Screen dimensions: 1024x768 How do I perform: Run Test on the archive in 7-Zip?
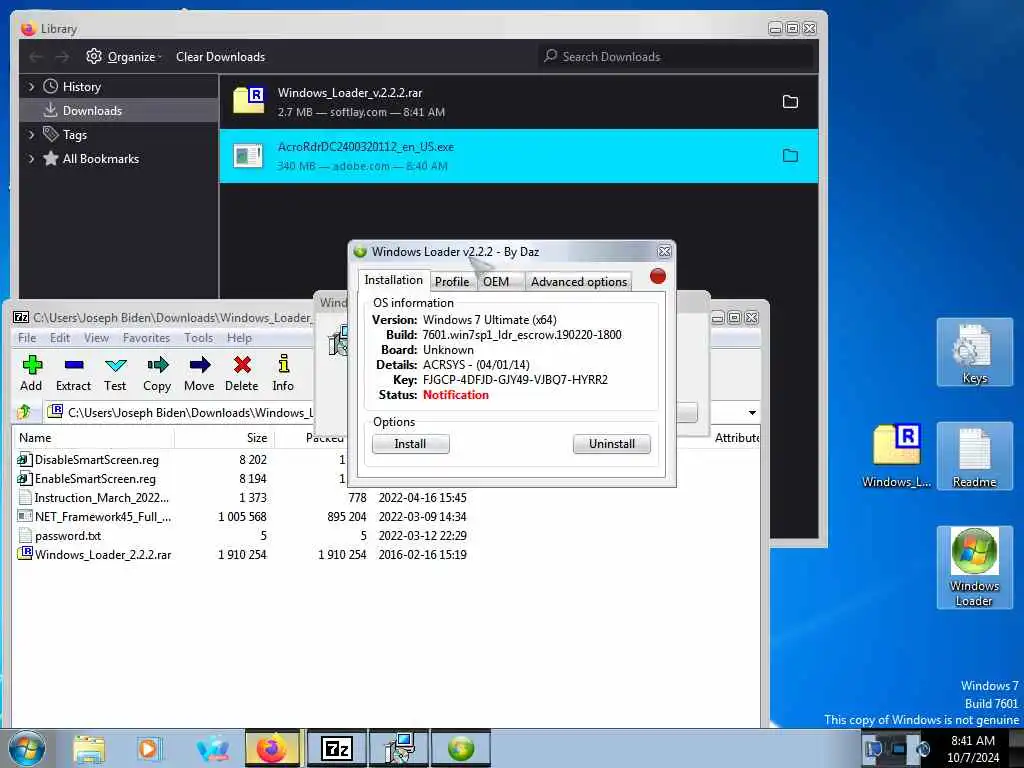[x=115, y=373]
